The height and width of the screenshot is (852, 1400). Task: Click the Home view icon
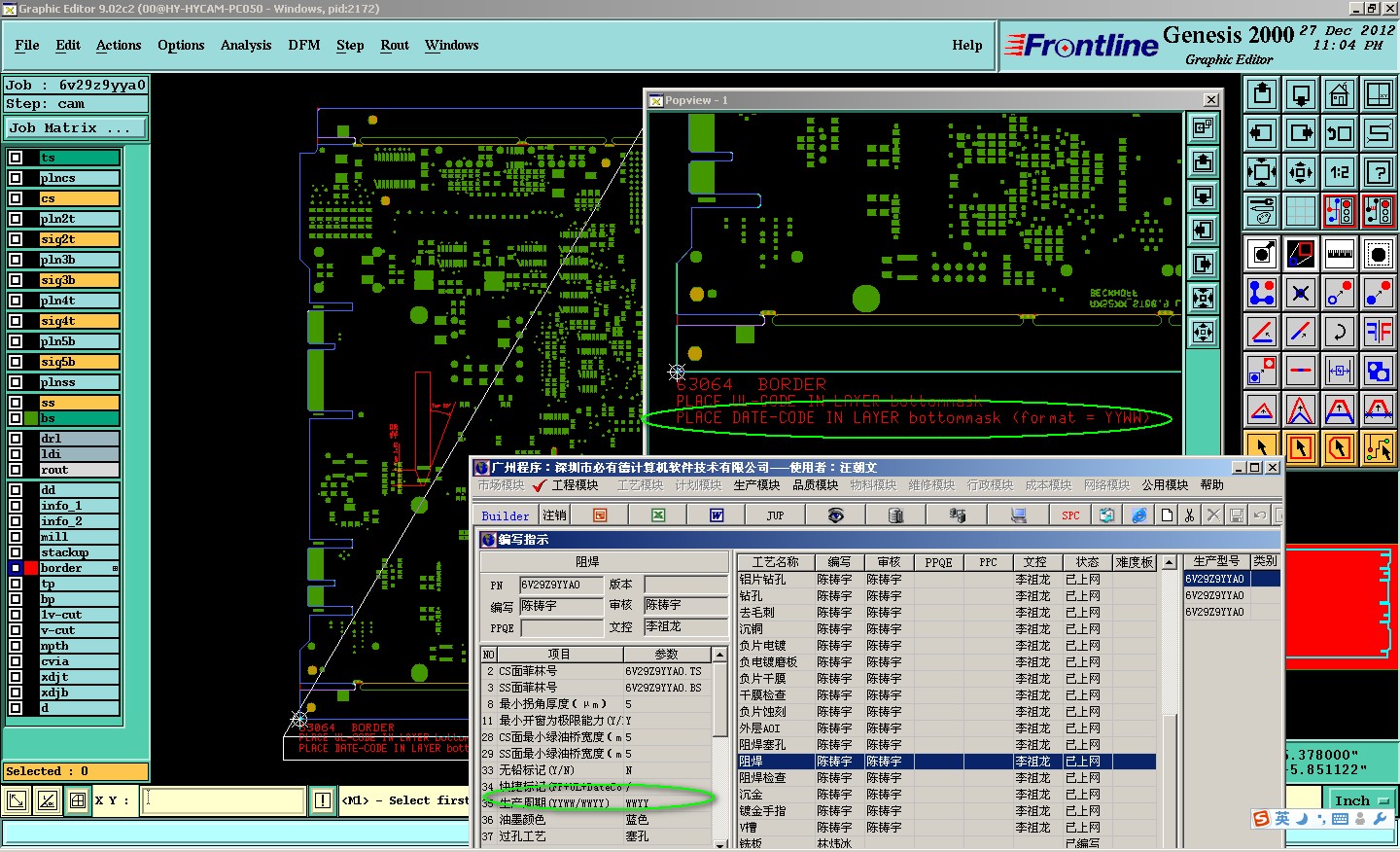pyautogui.click(x=1339, y=94)
